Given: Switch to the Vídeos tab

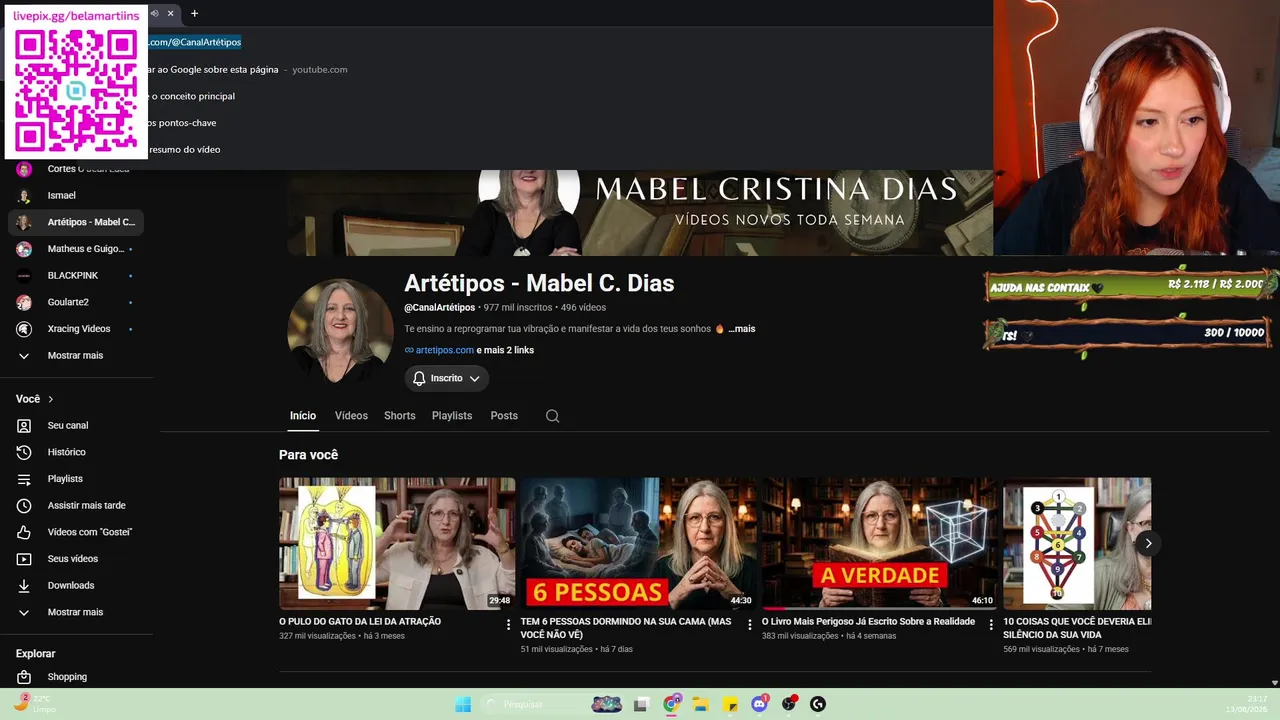Looking at the screenshot, I should [x=351, y=416].
